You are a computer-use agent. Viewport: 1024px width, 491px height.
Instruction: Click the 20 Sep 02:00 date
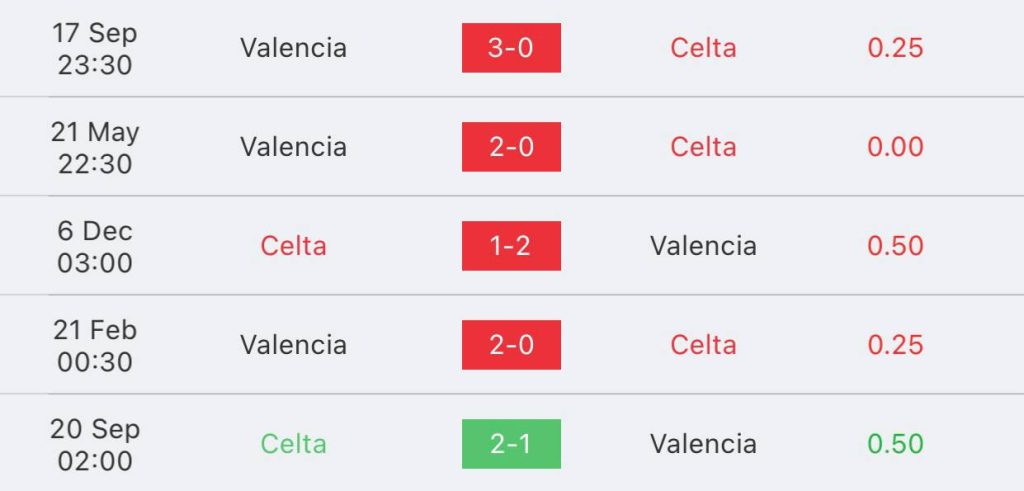coord(95,445)
